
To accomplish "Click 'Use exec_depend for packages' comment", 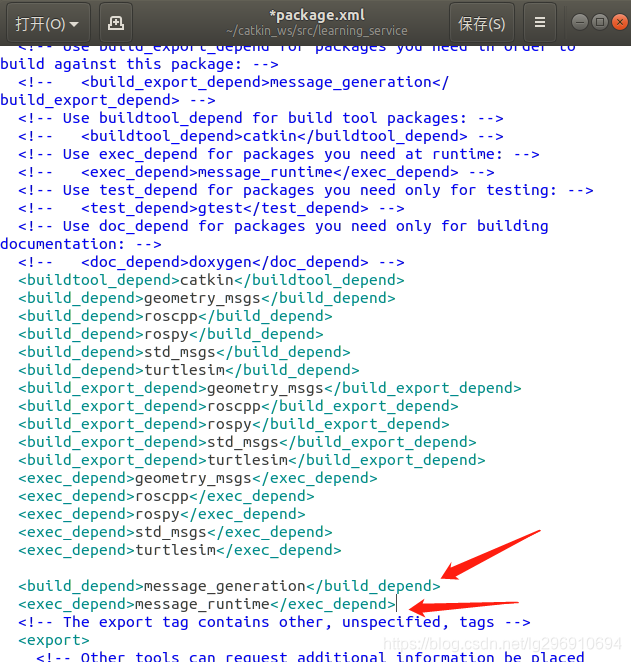I will [x=279, y=154].
